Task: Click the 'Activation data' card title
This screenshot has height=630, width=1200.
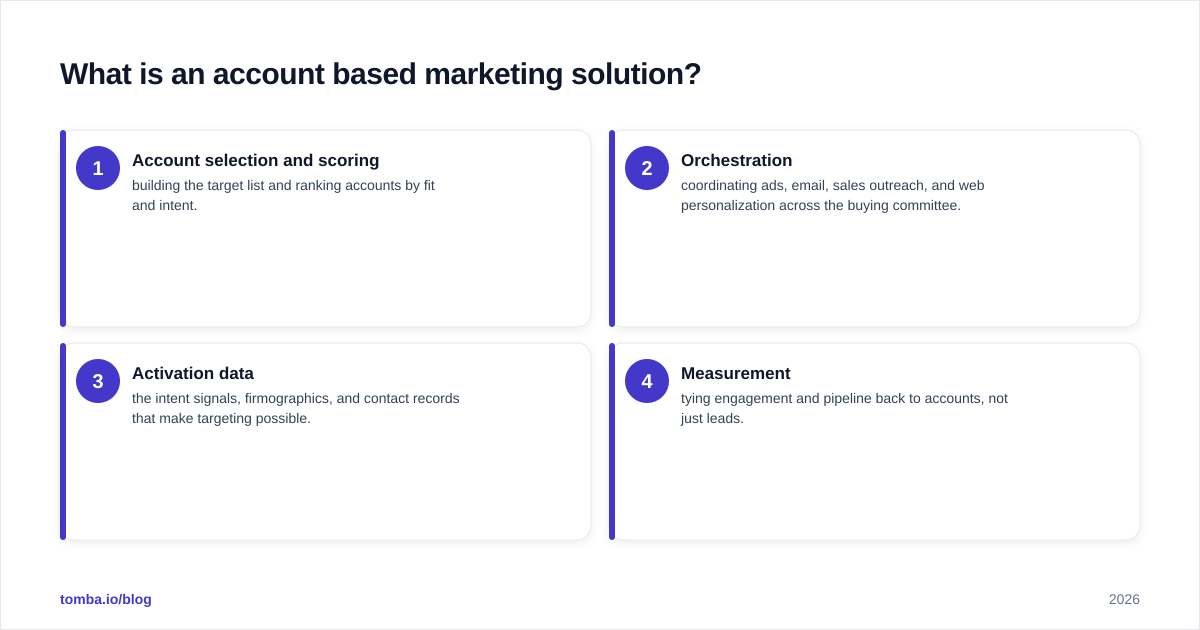Action: pos(193,373)
